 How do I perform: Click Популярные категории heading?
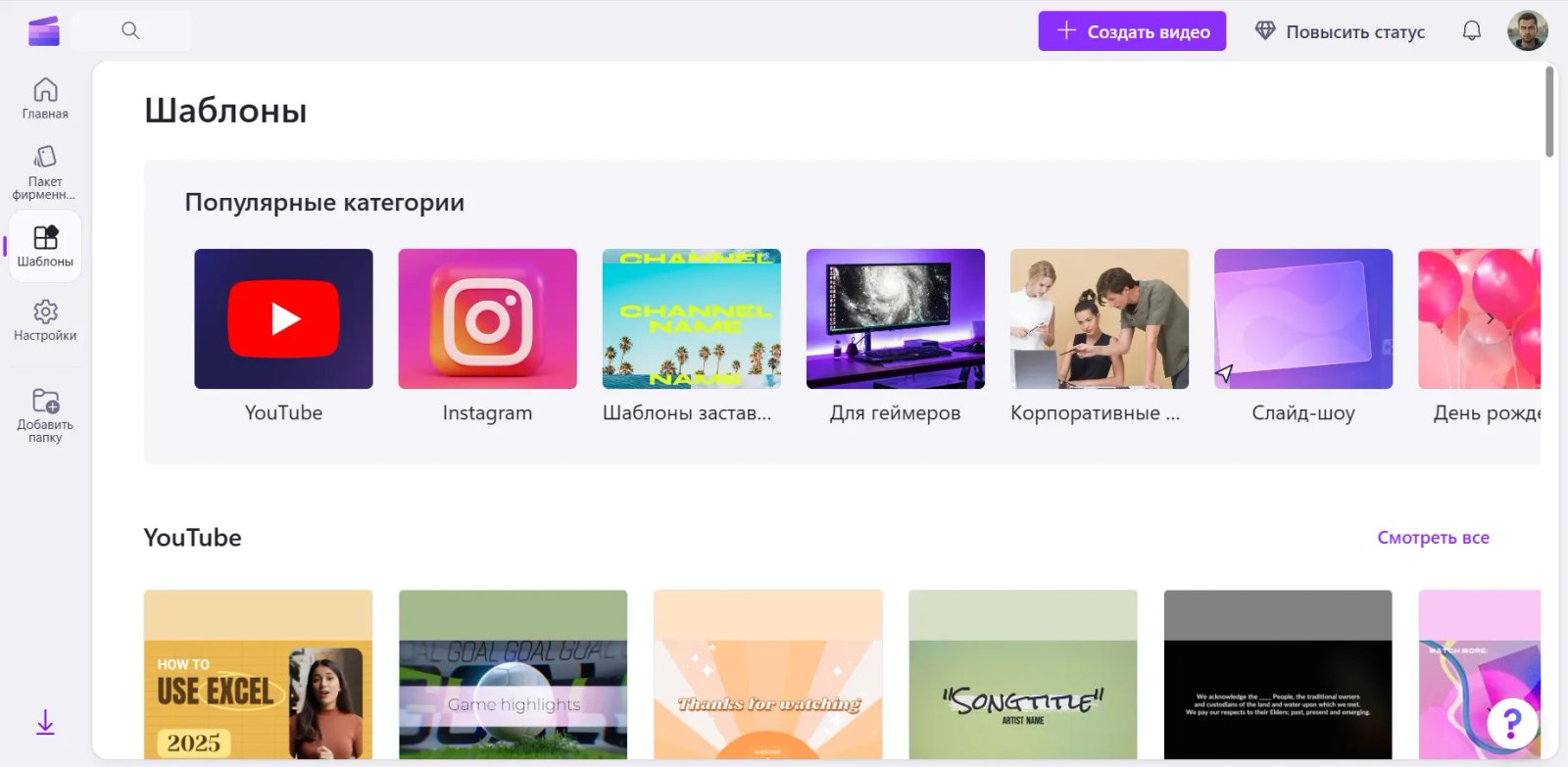pyautogui.click(x=324, y=203)
